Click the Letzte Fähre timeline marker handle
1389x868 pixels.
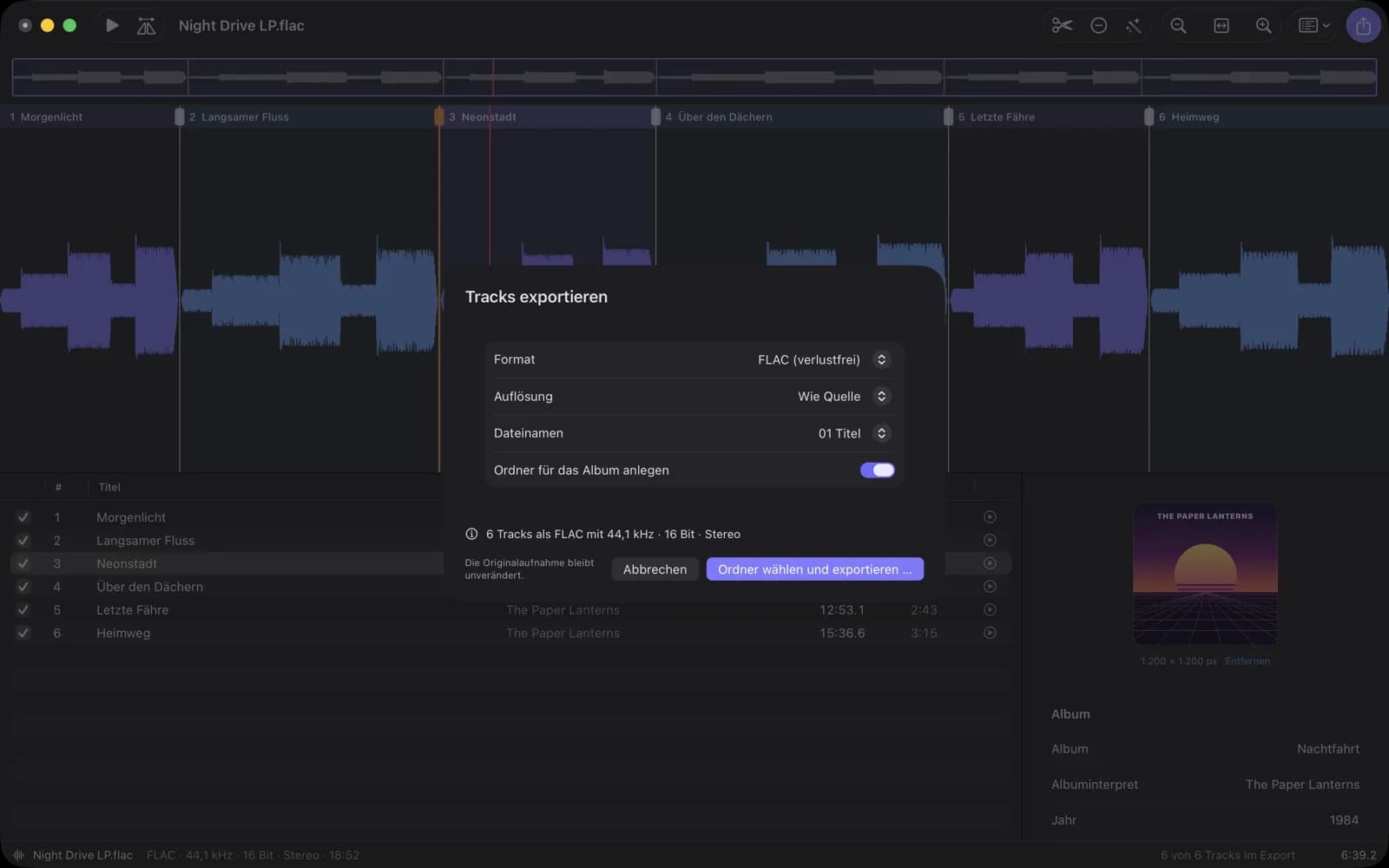point(948,116)
